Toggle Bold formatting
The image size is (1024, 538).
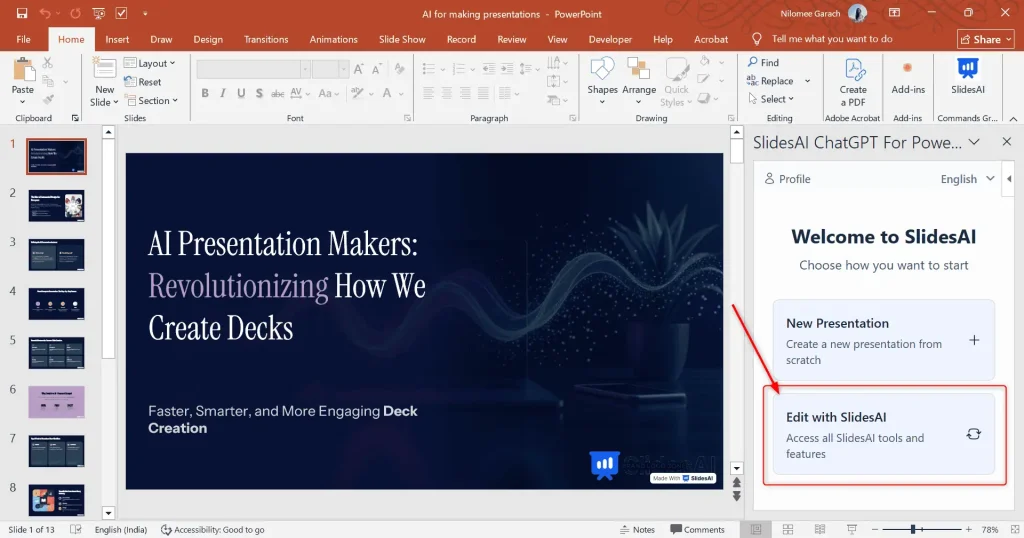pyautogui.click(x=205, y=93)
